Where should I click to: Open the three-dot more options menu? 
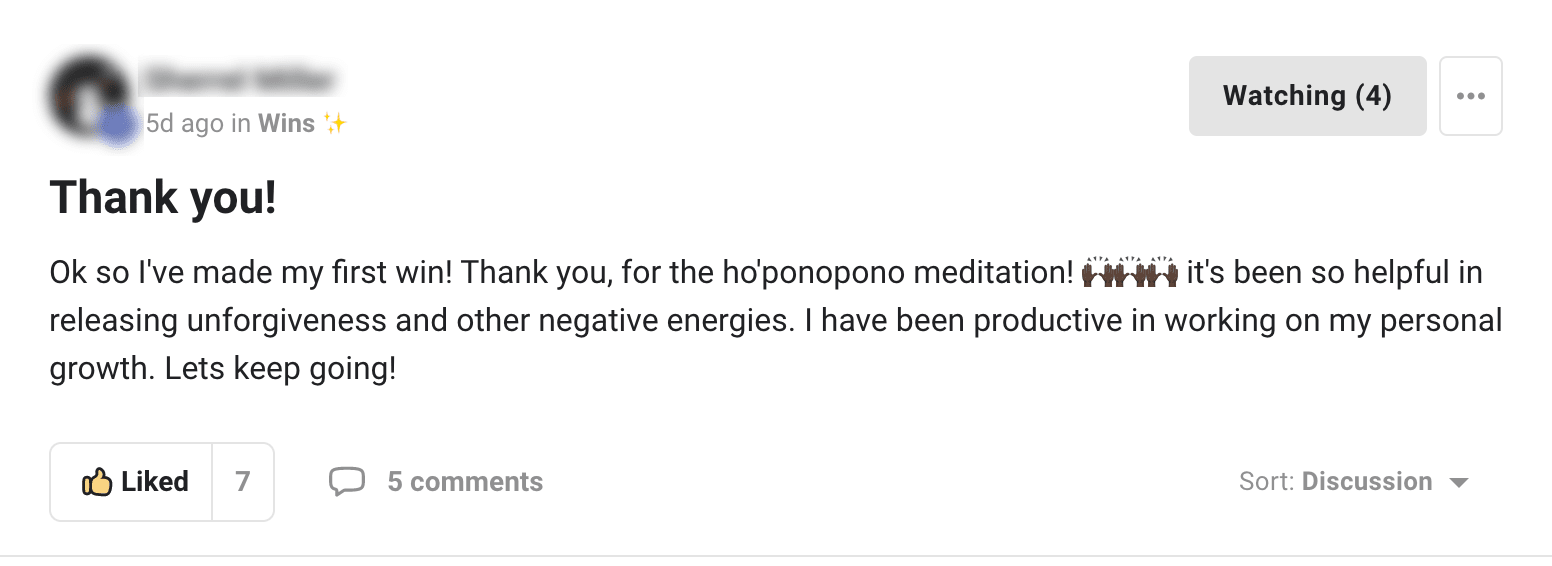click(x=1470, y=96)
